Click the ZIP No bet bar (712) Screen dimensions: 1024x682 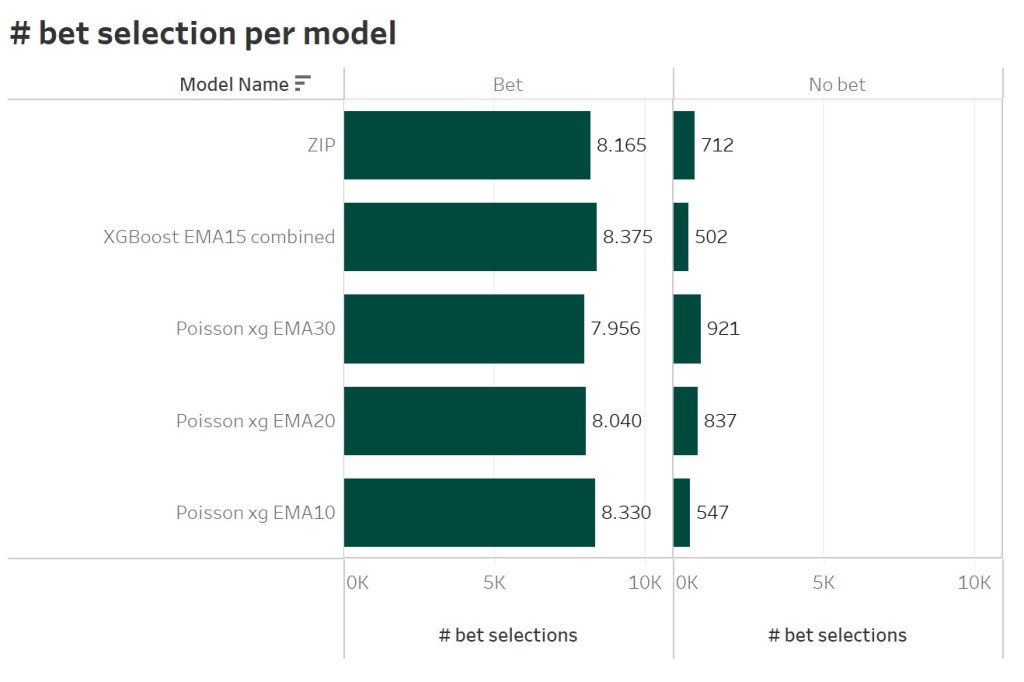coord(684,145)
